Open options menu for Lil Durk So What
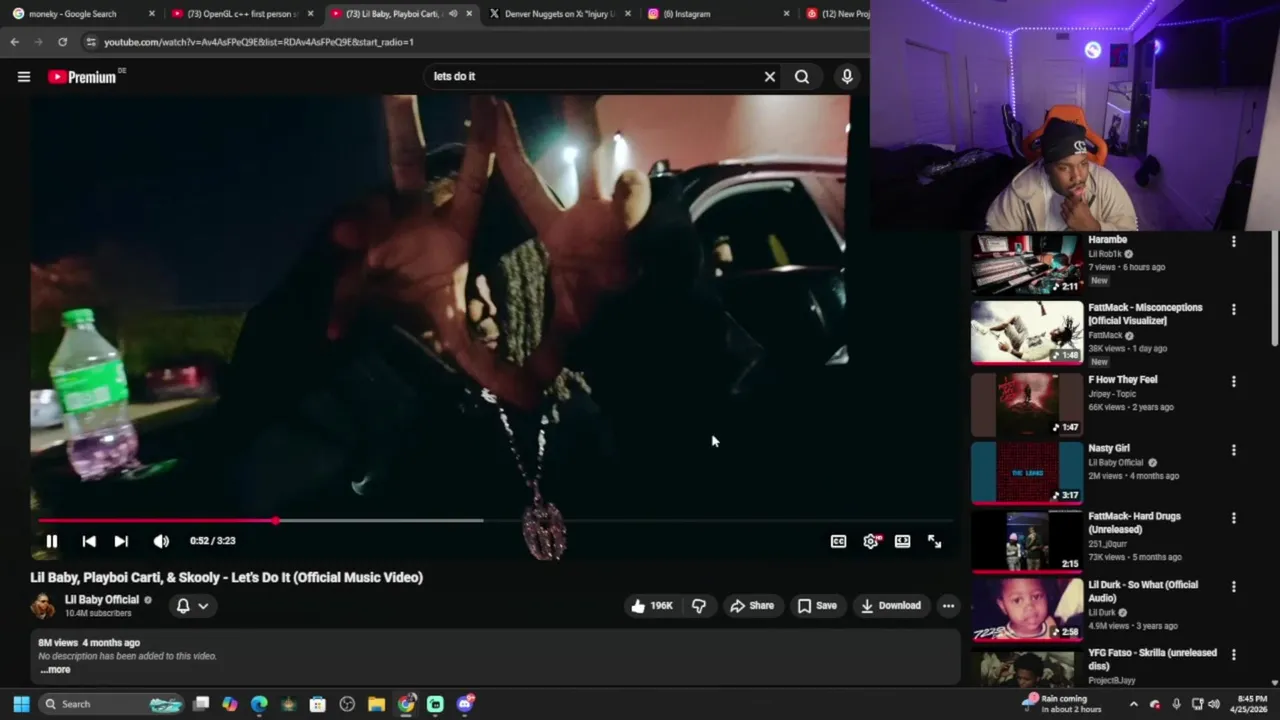Image resolution: width=1280 pixels, height=720 pixels. [1233, 586]
